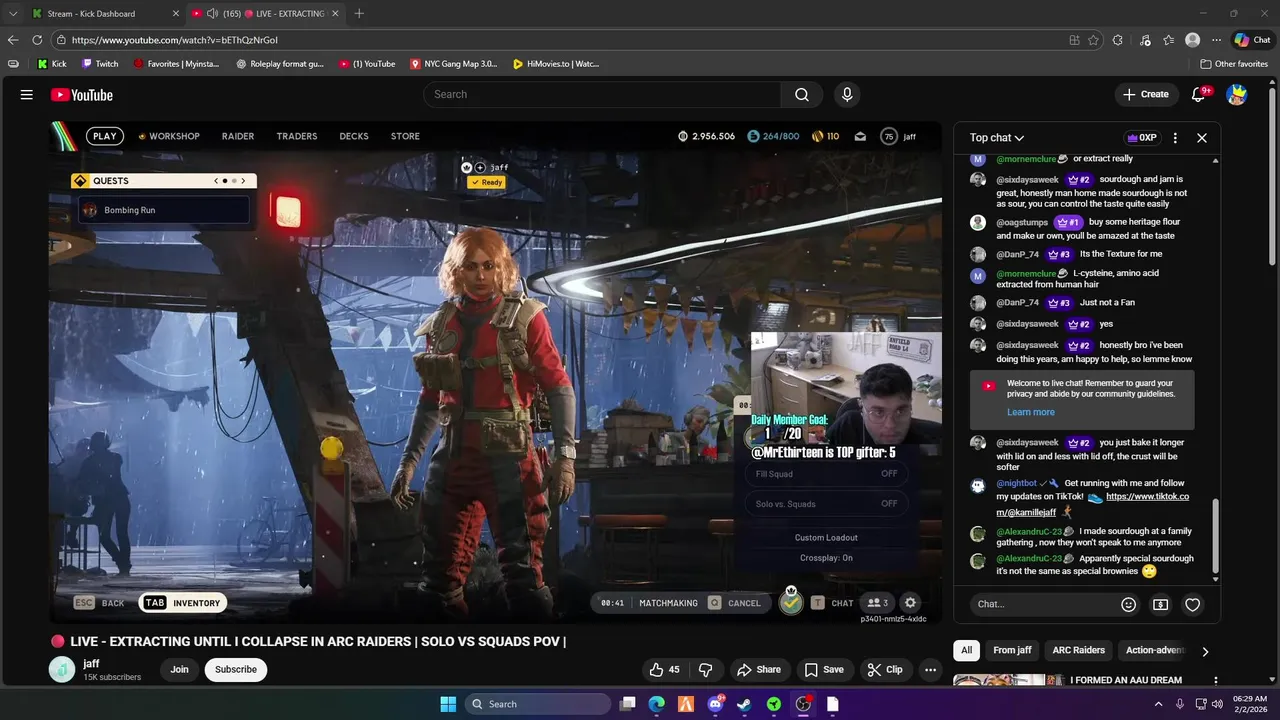Viewport: 1280px width, 720px height.
Task: Show hidden system tray icons chevron
Action: (1158, 704)
